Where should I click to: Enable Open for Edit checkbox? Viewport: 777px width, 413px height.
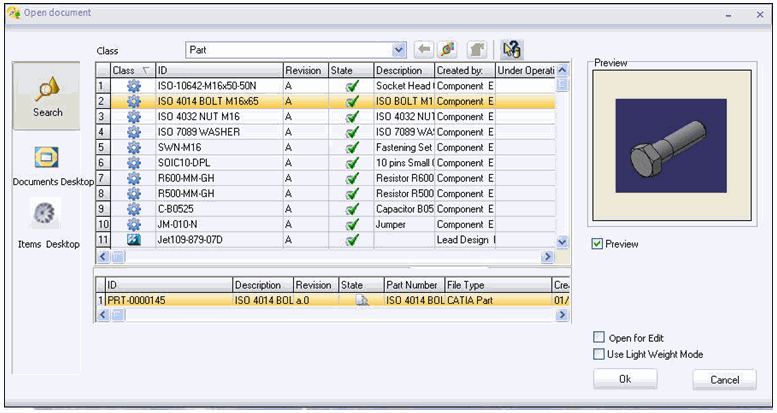tap(599, 338)
